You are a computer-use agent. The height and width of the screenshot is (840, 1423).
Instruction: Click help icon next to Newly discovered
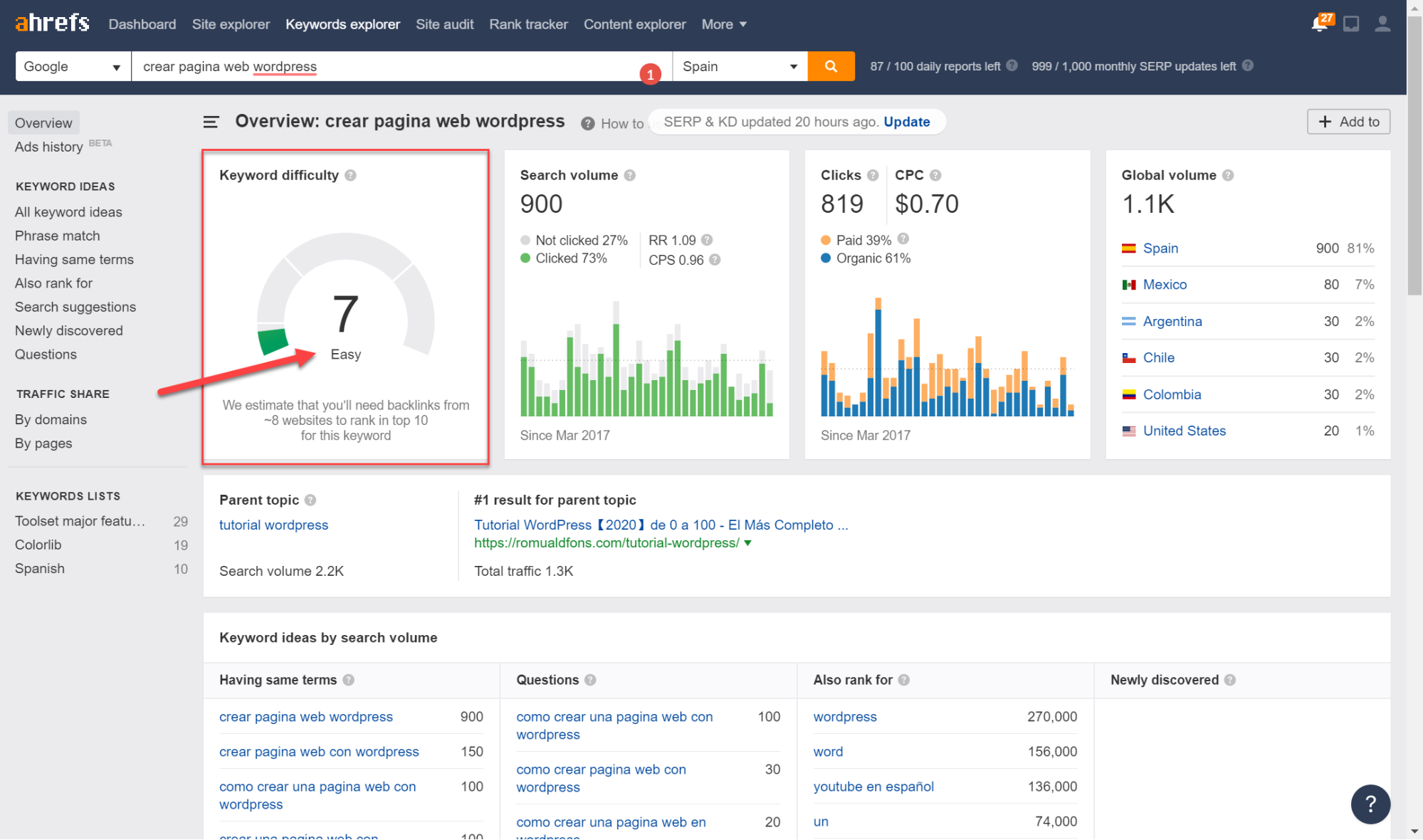(x=1229, y=680)
